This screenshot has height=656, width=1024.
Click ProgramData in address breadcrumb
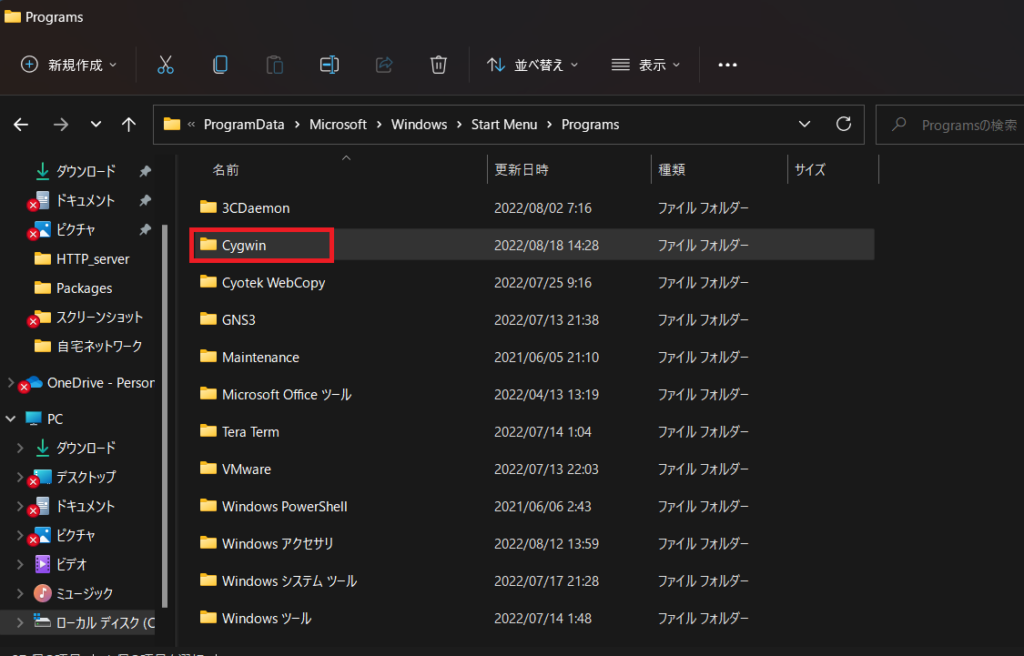pyautogui.click(x=244, y=124)
